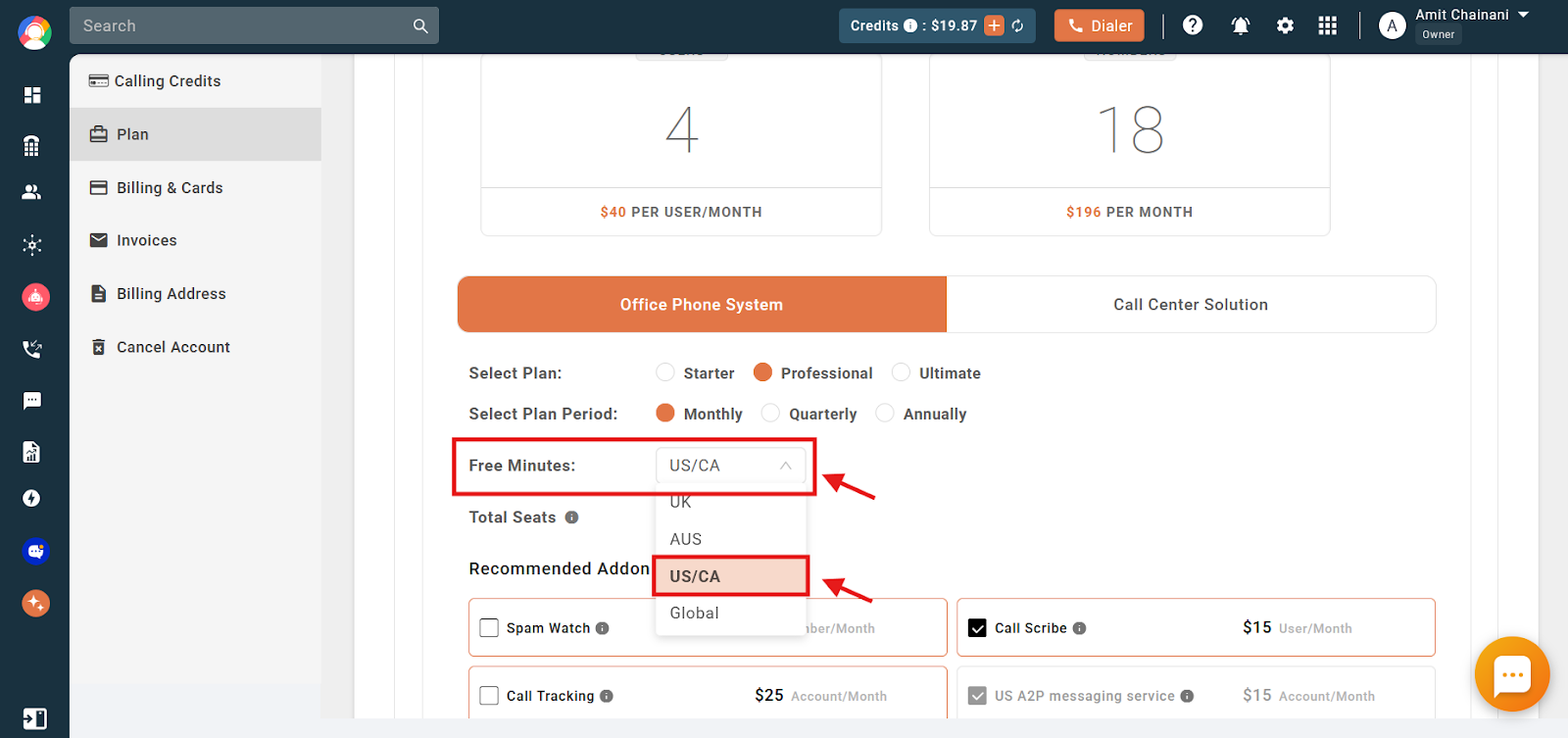Open Invoices menu item
Screen dimensions: 1568x738
coord(196,240)
